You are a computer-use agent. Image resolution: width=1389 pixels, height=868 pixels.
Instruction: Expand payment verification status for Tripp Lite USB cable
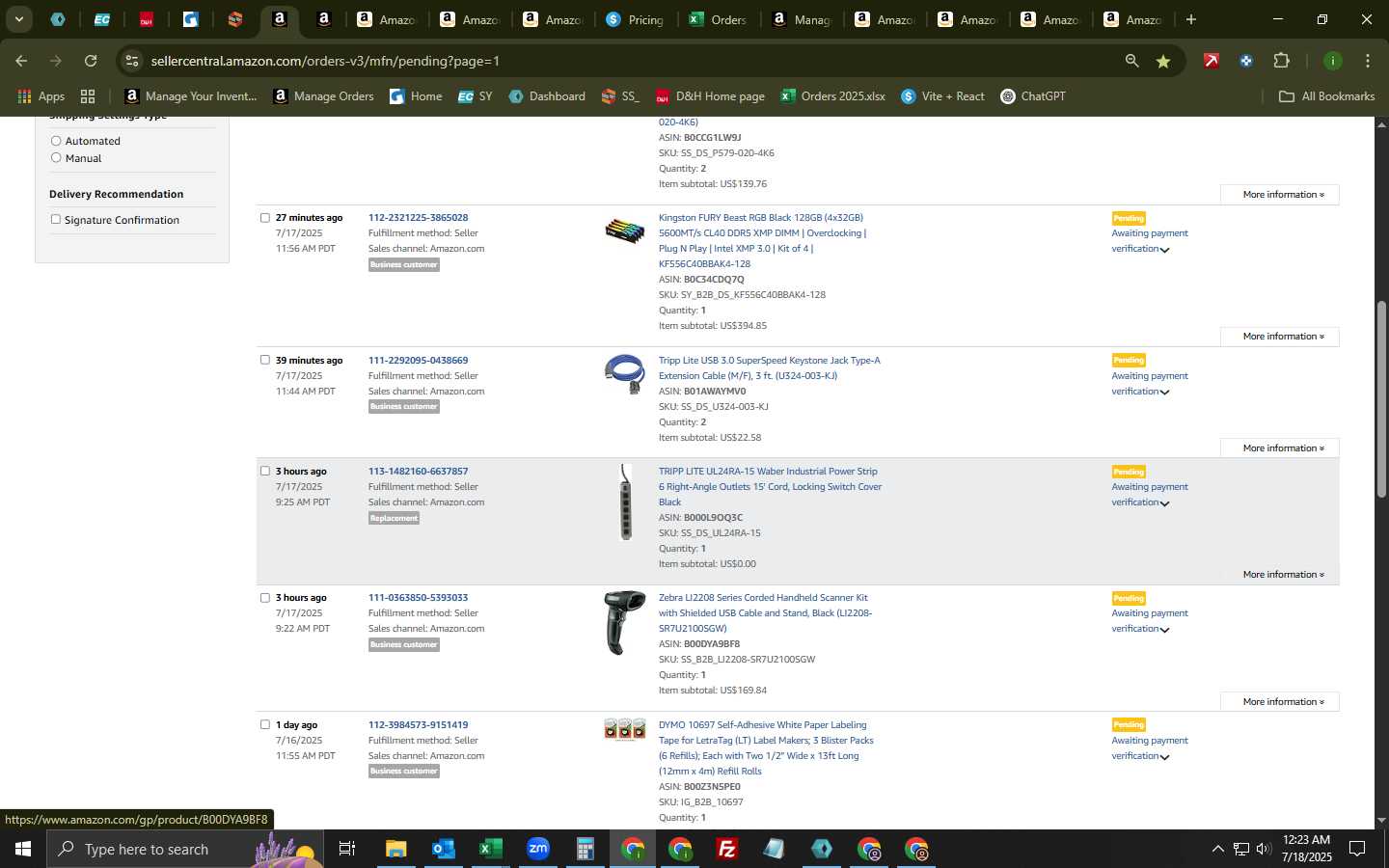pos(1165,393)
